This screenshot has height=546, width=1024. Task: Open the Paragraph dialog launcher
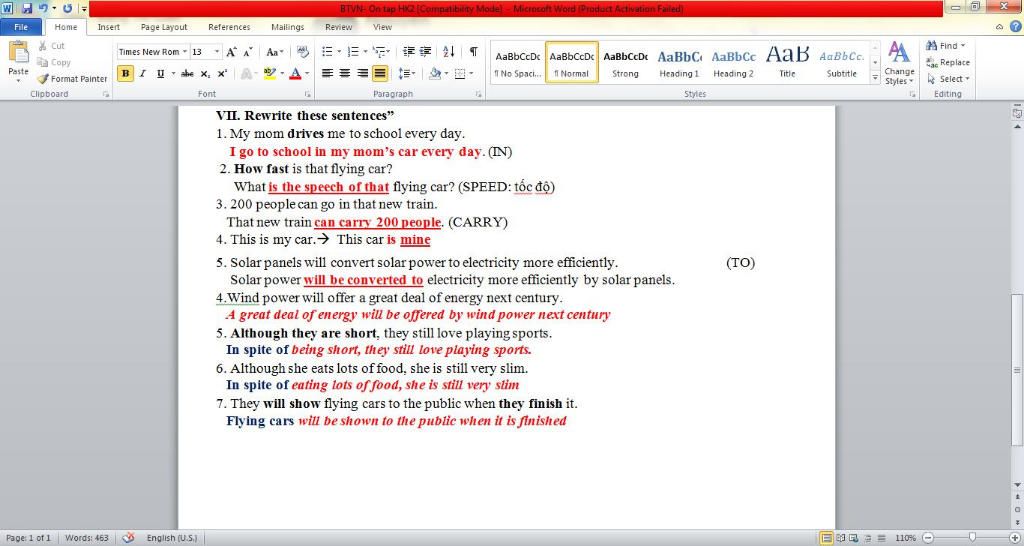point(479,95)
